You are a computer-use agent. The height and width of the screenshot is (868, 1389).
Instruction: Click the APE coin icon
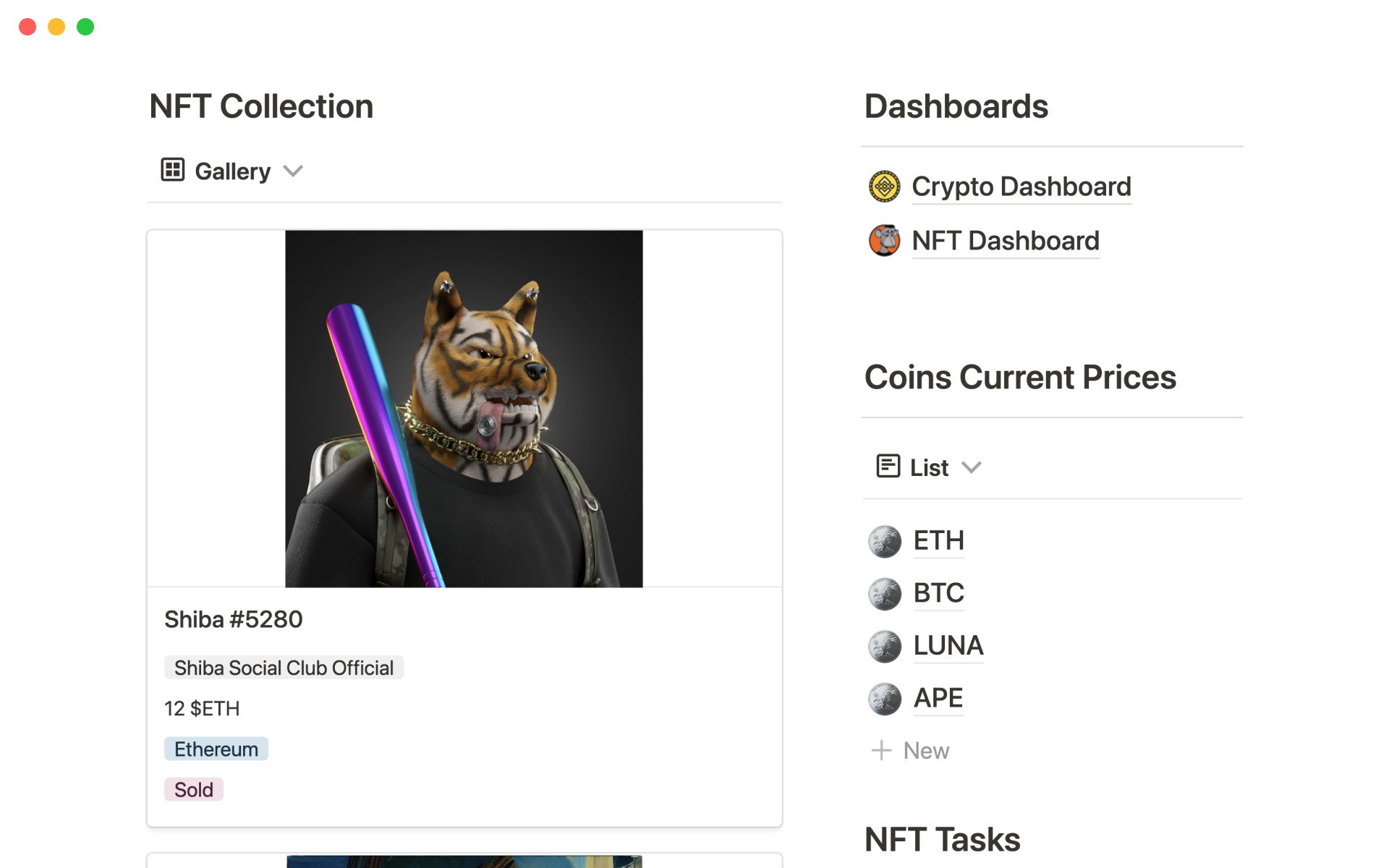pos(884,699)
